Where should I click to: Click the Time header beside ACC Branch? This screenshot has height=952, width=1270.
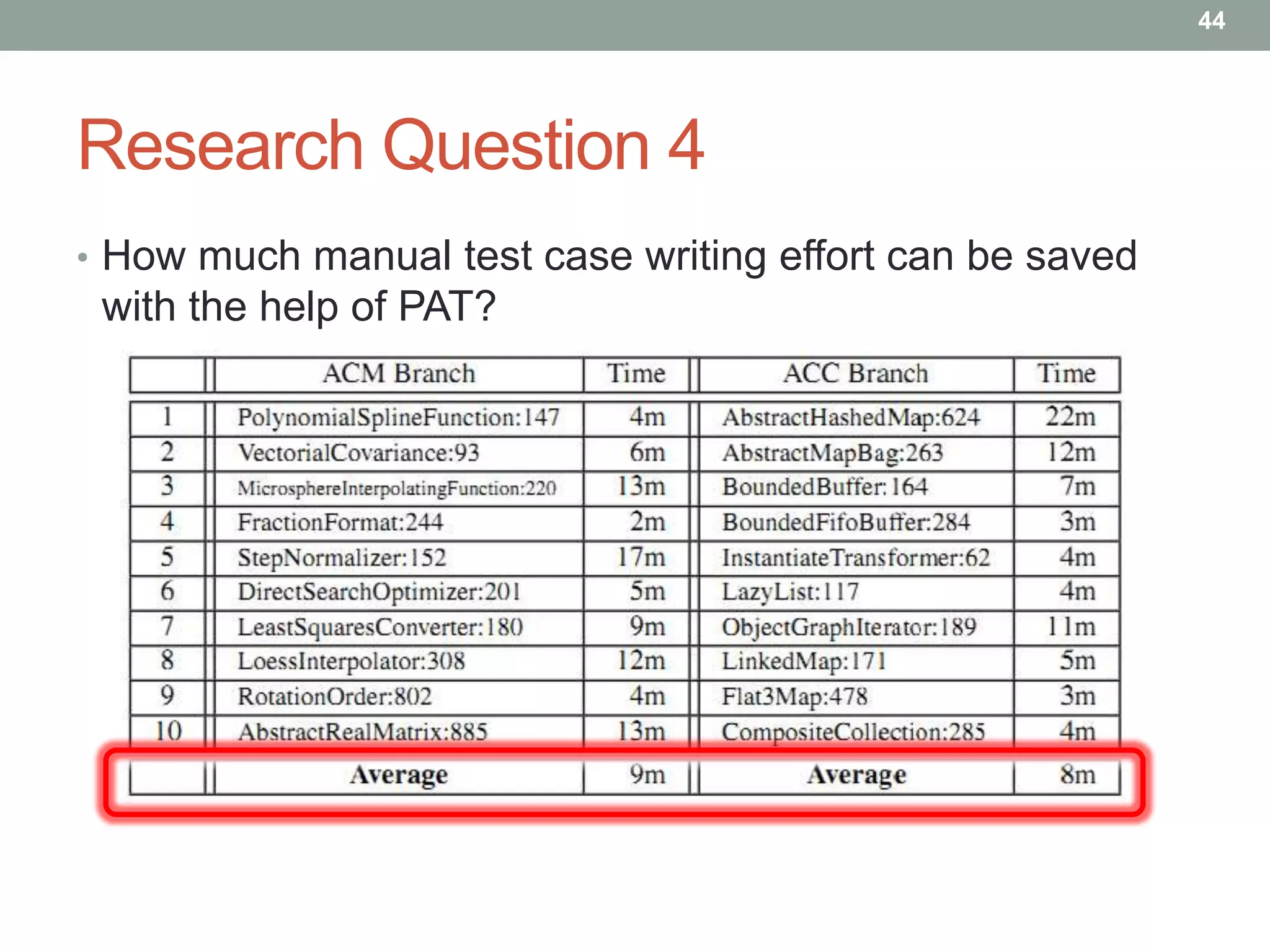(1067, 374)
